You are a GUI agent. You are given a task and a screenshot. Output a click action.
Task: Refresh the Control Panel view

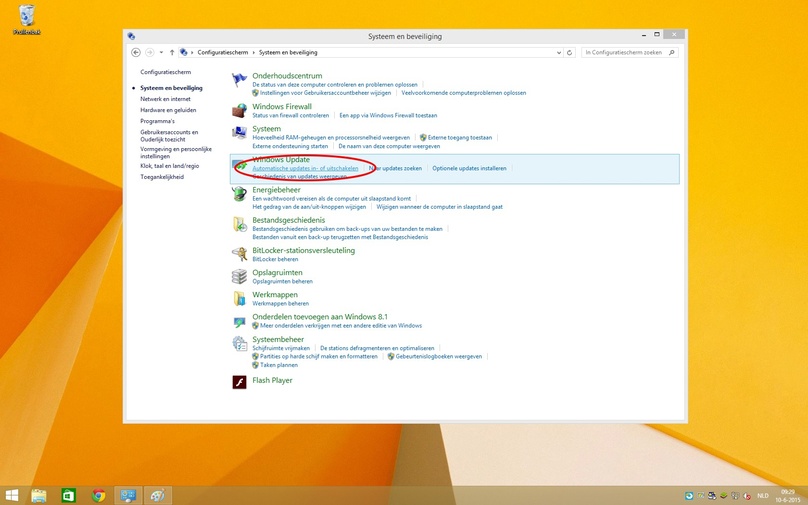[569, 52]
